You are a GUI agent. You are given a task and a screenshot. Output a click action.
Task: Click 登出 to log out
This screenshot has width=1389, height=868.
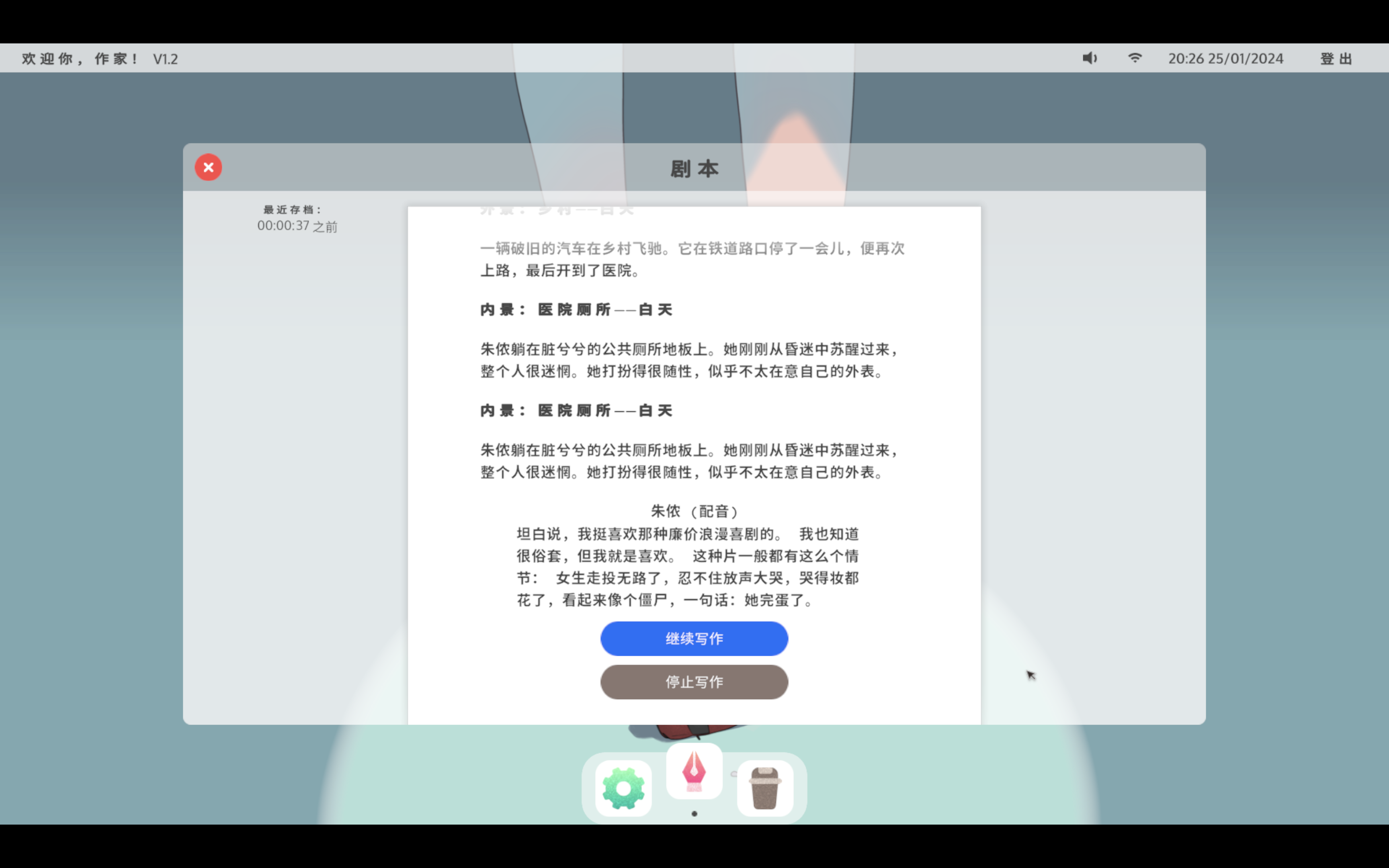(x=1336, y=59)
